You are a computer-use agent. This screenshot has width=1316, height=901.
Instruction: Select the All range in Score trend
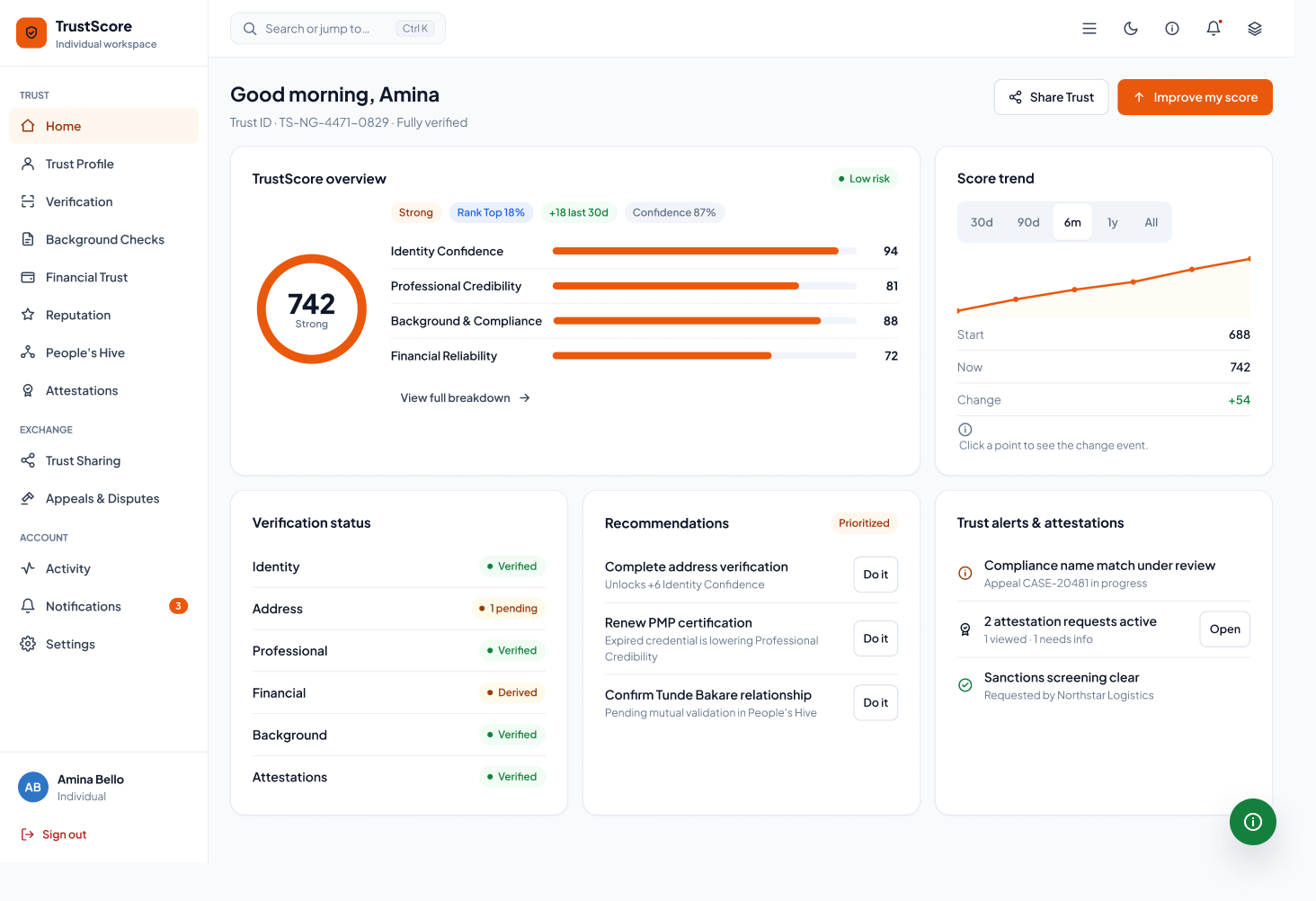coord(1151,222)
